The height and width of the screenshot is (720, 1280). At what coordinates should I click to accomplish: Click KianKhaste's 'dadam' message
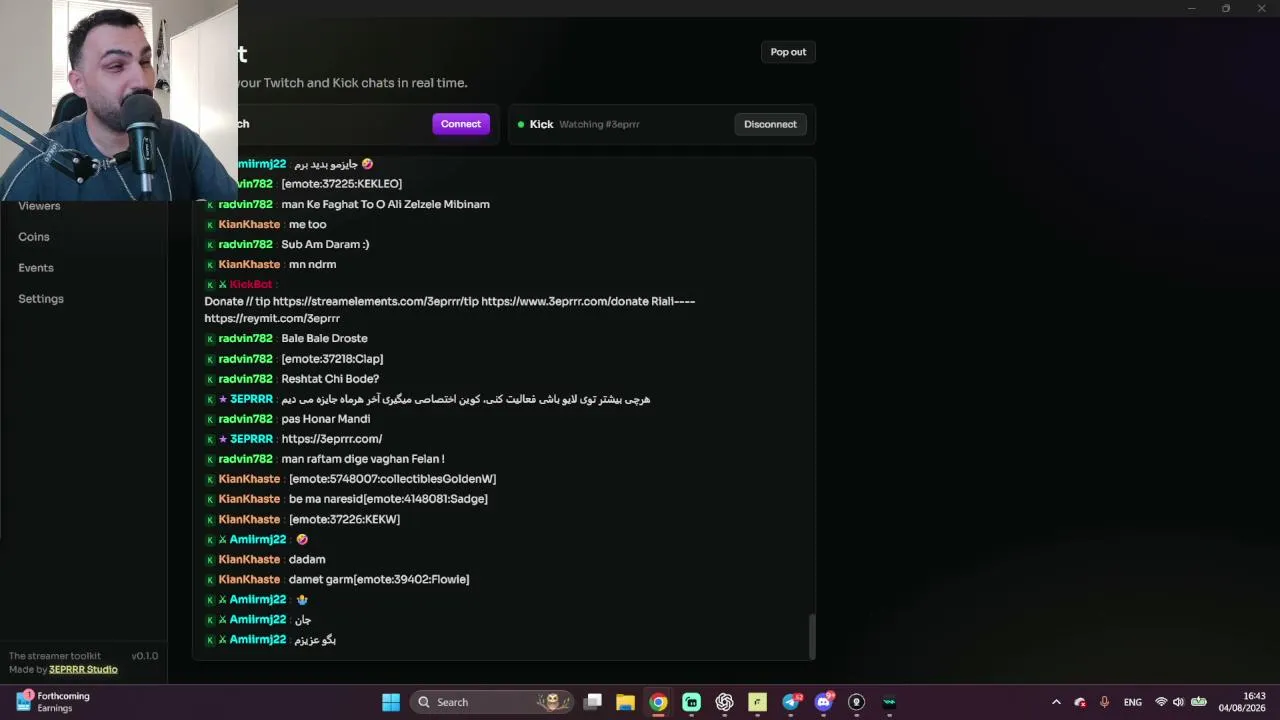[x=307, y=559]
